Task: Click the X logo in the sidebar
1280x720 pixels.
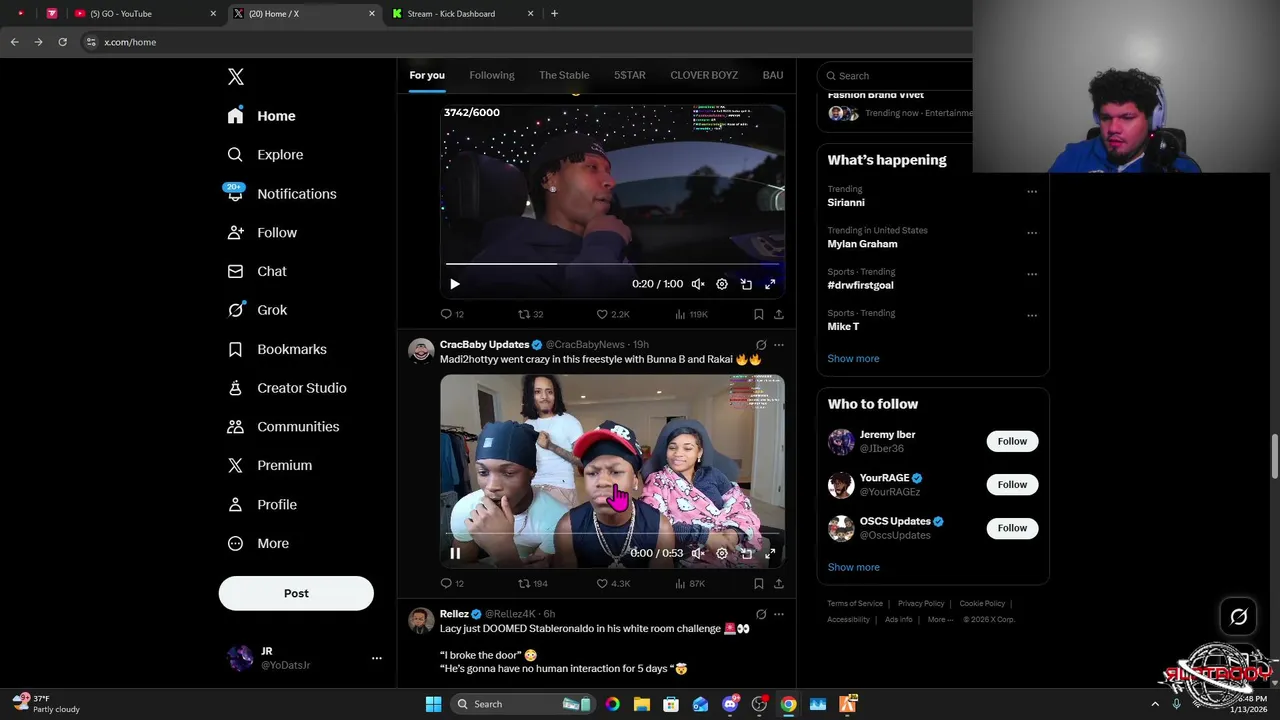Action: click(x=236, y=77)
